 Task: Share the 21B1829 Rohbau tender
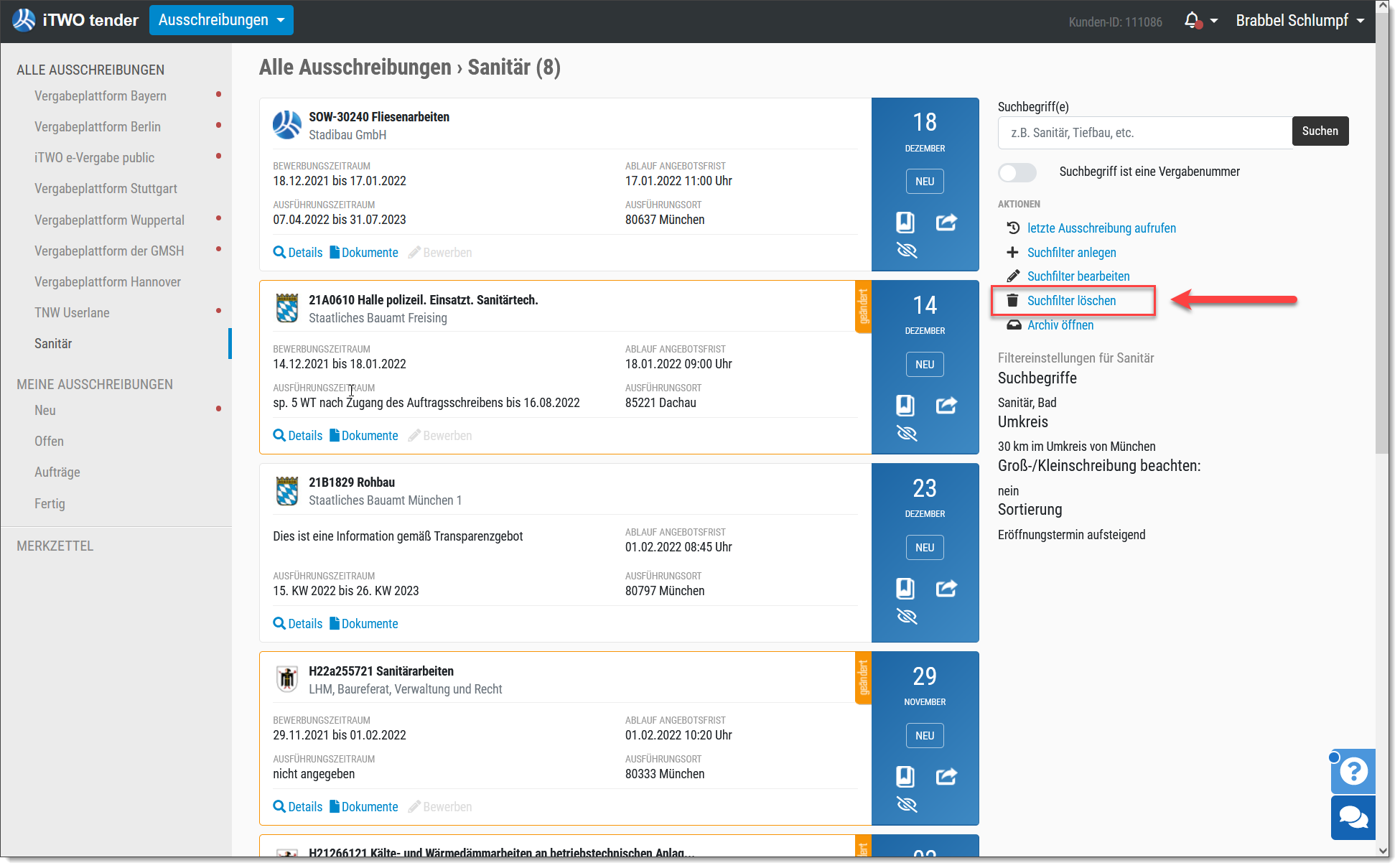click(x=946, y=589)
